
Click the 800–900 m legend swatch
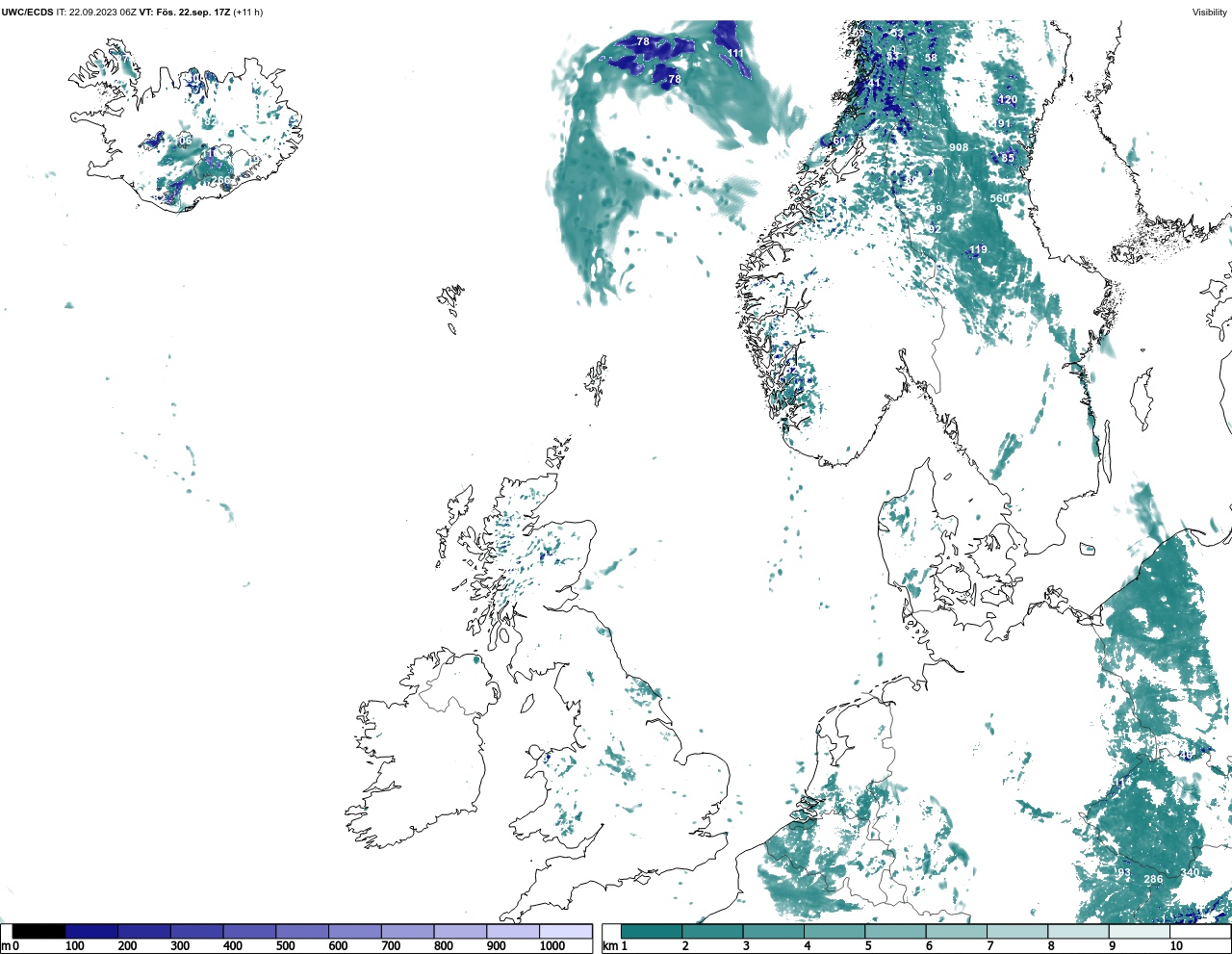tap(460, 931)
